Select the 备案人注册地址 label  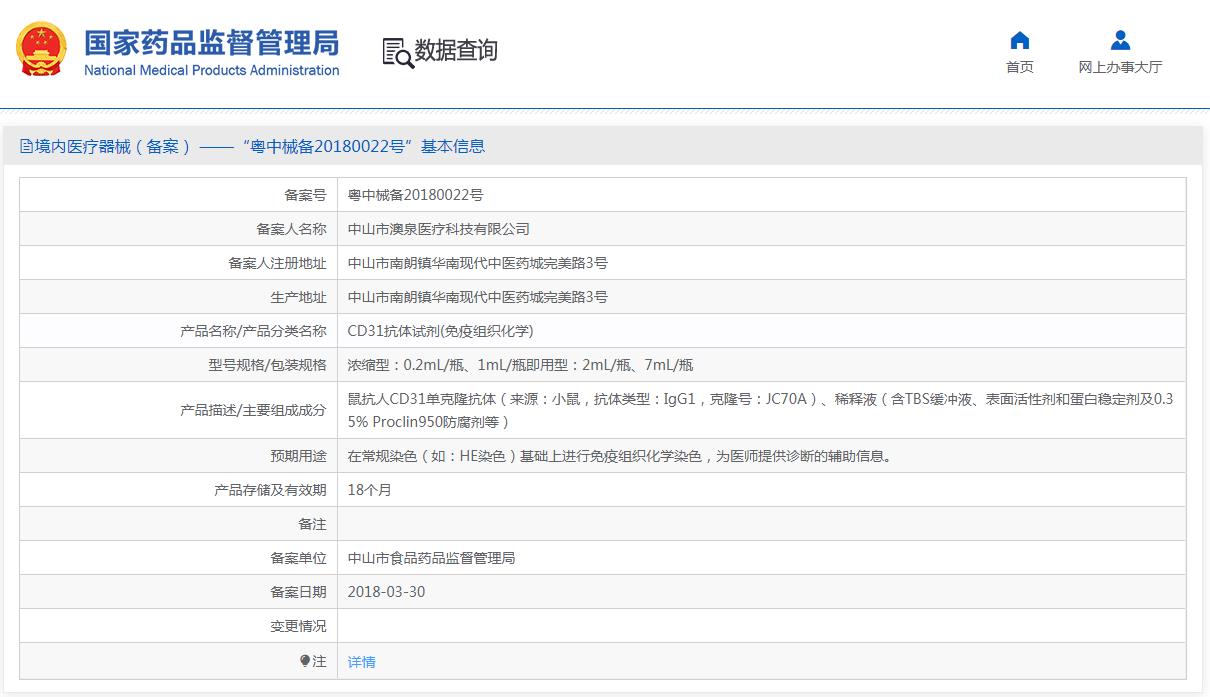pyautogui.click(x=278, y=263)
